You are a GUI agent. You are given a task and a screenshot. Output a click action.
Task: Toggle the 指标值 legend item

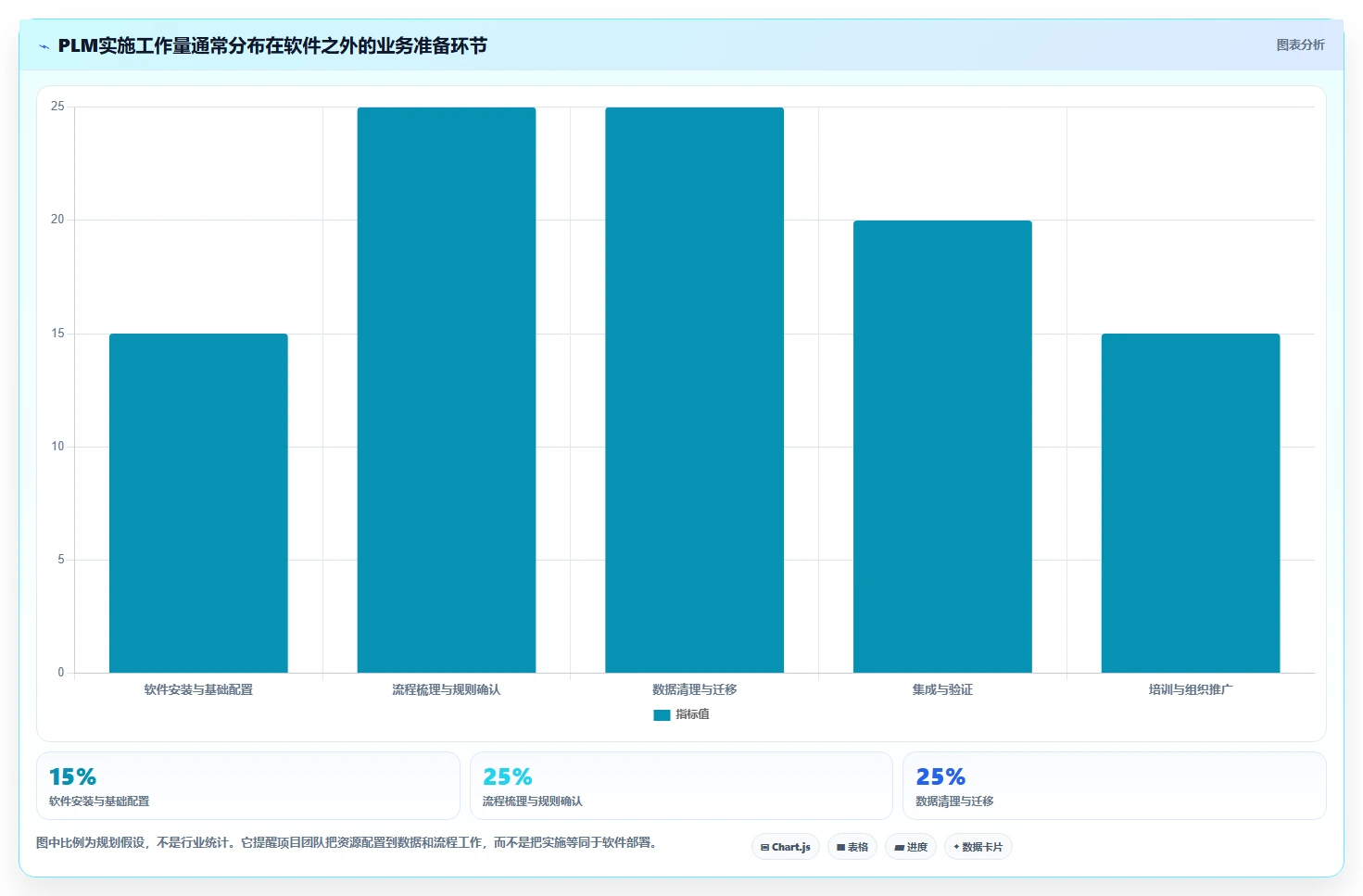[682, 714]
